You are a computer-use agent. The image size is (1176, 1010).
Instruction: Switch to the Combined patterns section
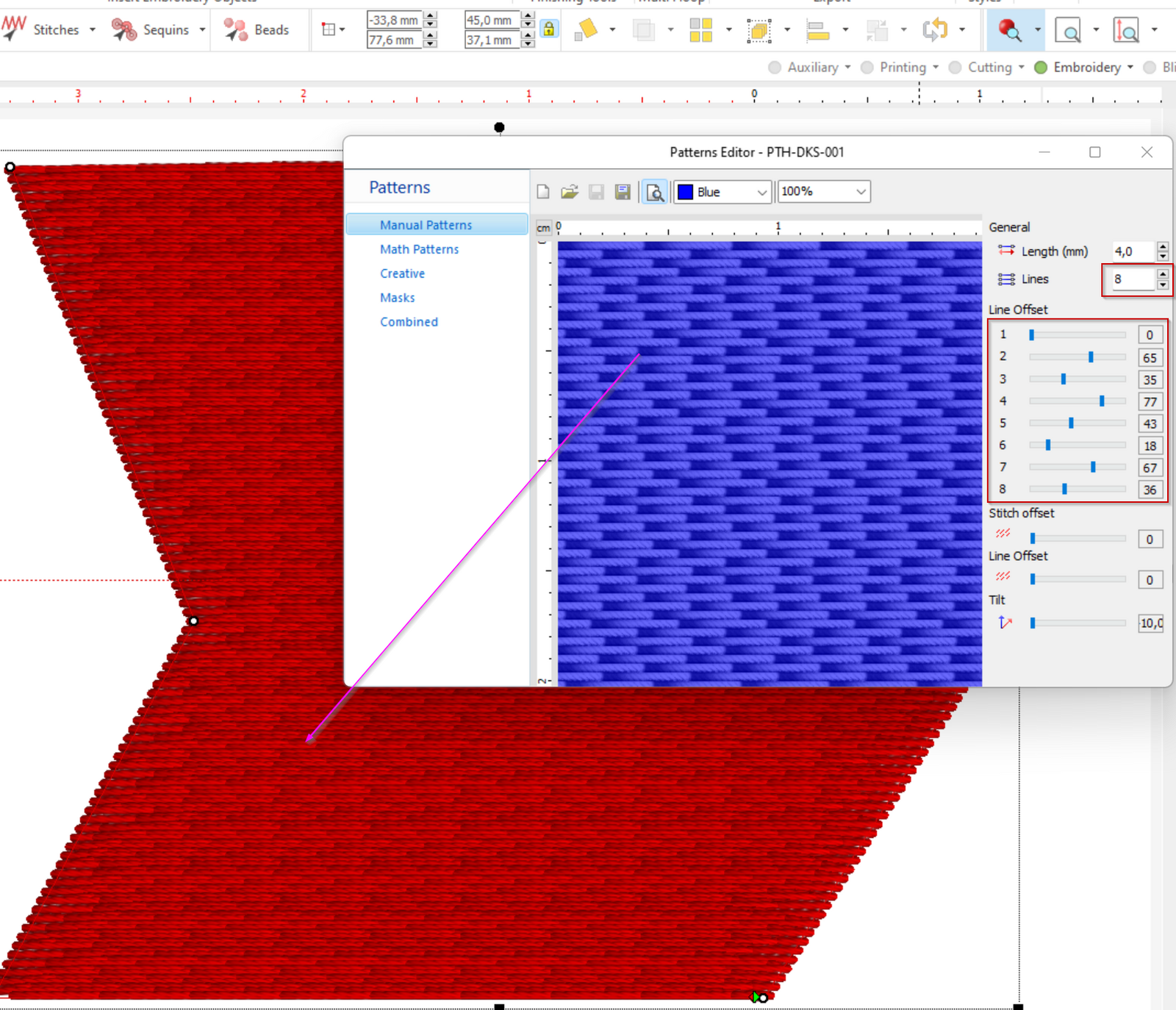(409, 321)
